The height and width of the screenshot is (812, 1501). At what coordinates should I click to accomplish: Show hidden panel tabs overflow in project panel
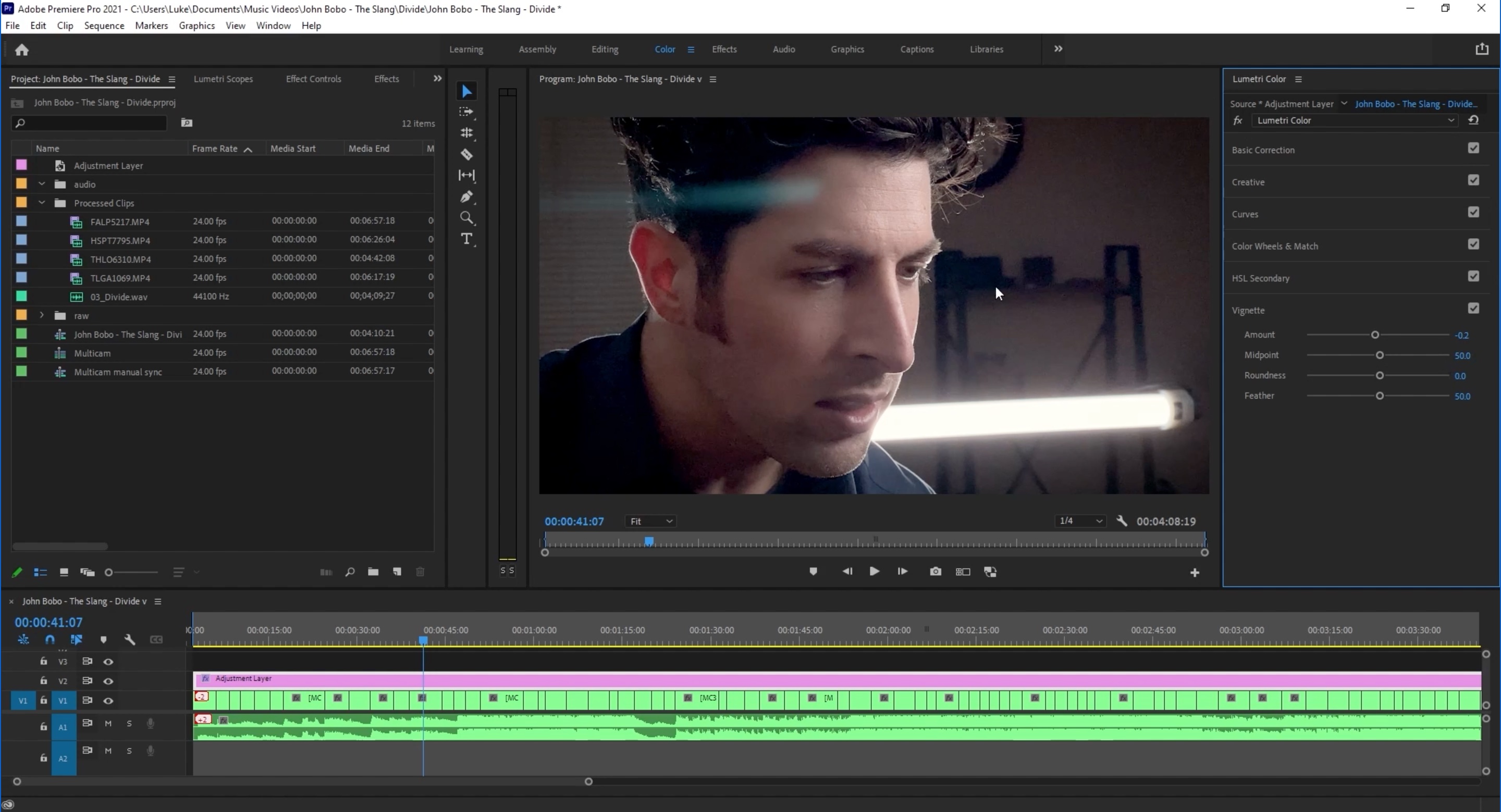click(x=438, y=79)
